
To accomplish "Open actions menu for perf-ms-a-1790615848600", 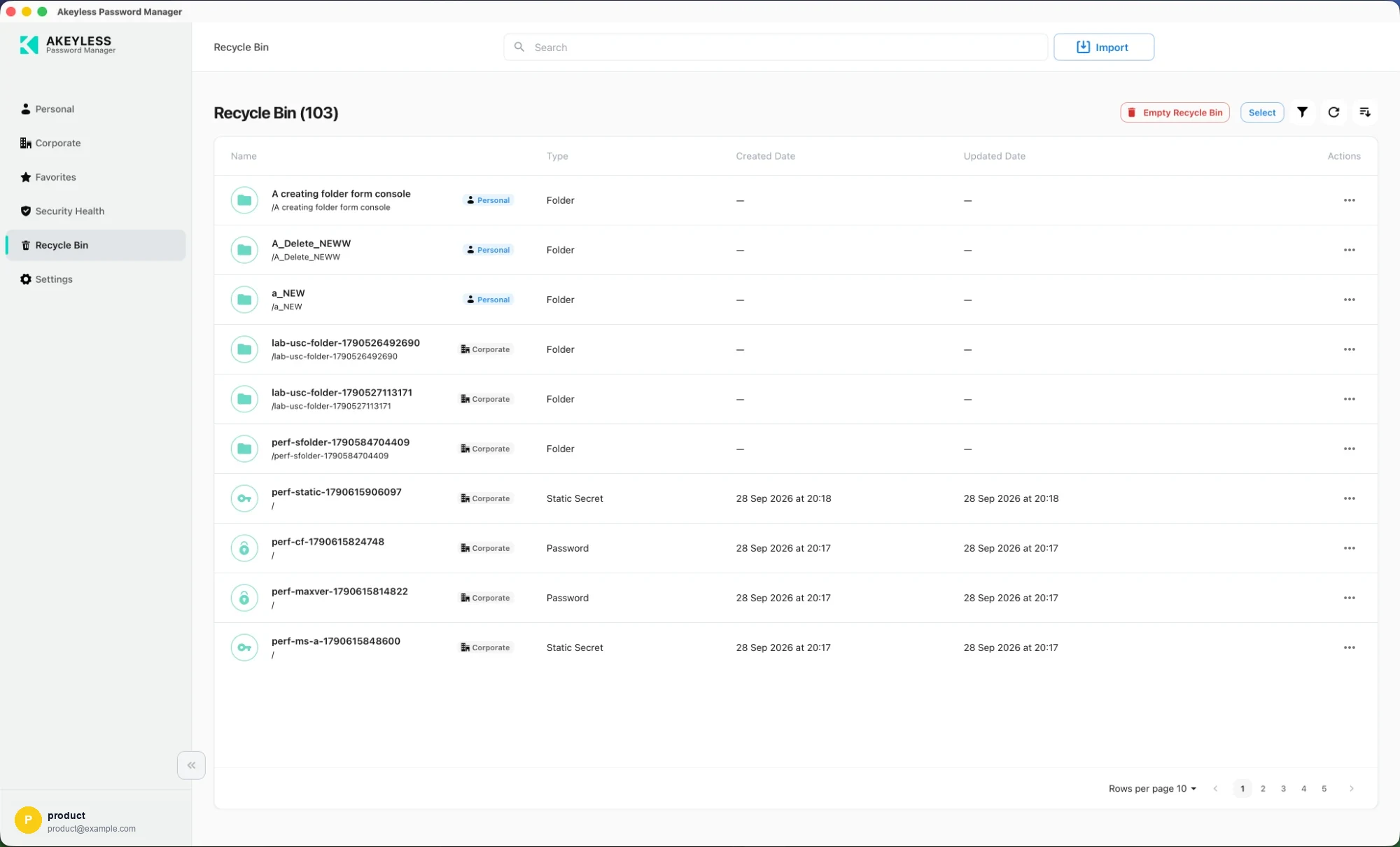I will click(1350, 647).
